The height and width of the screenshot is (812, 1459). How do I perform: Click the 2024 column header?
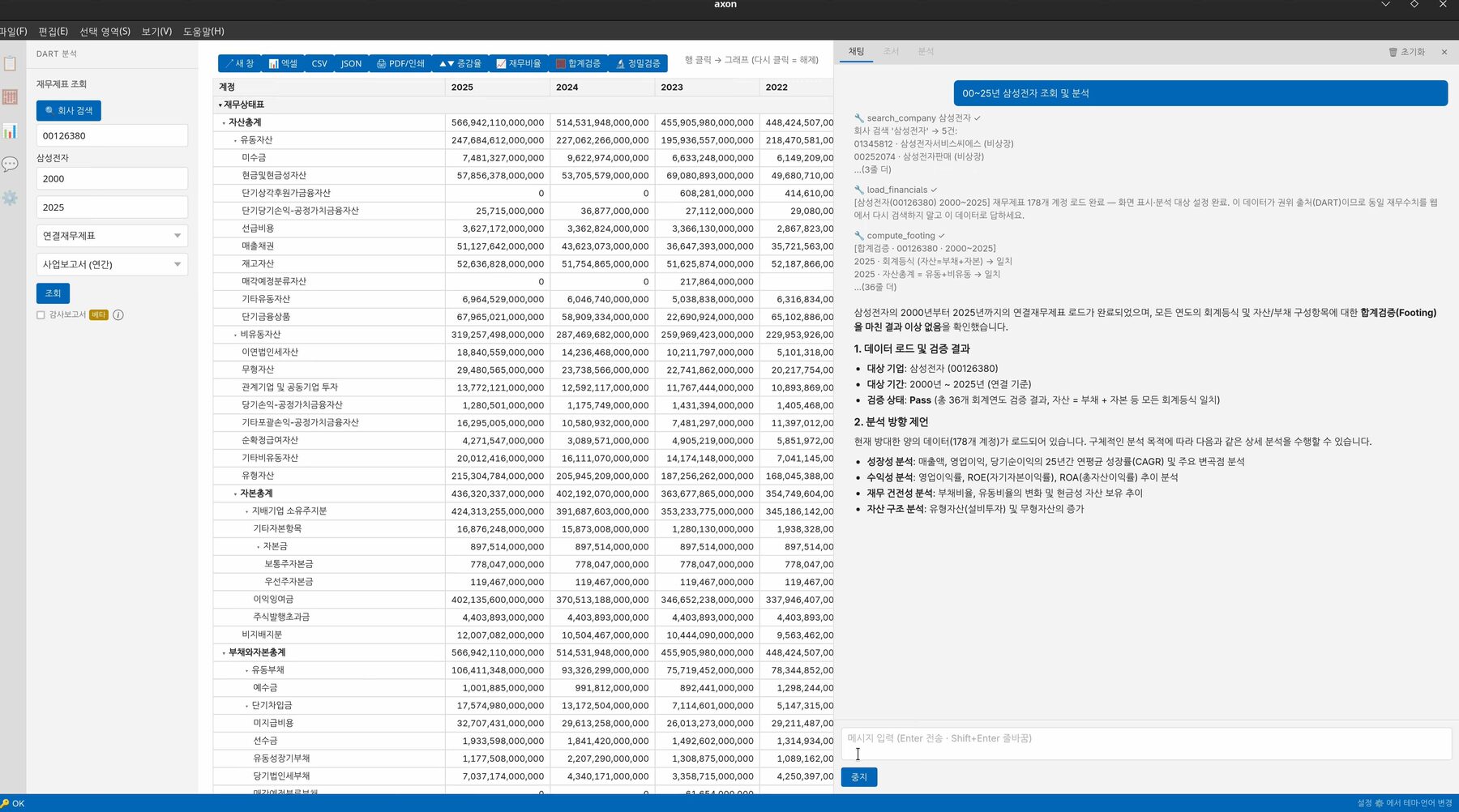click(602, 88)
